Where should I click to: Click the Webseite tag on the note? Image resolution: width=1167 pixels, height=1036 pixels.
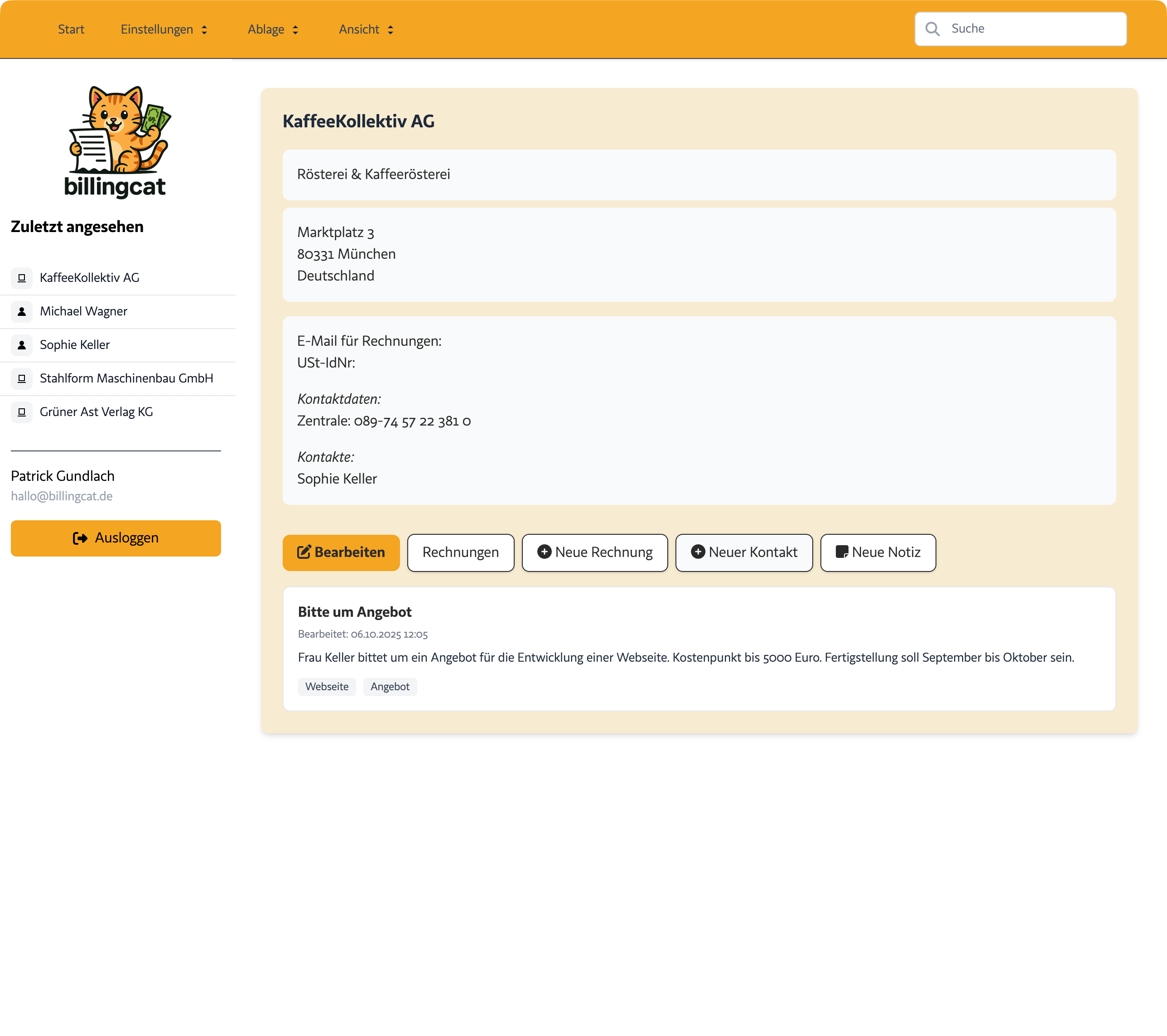(327, 687)
